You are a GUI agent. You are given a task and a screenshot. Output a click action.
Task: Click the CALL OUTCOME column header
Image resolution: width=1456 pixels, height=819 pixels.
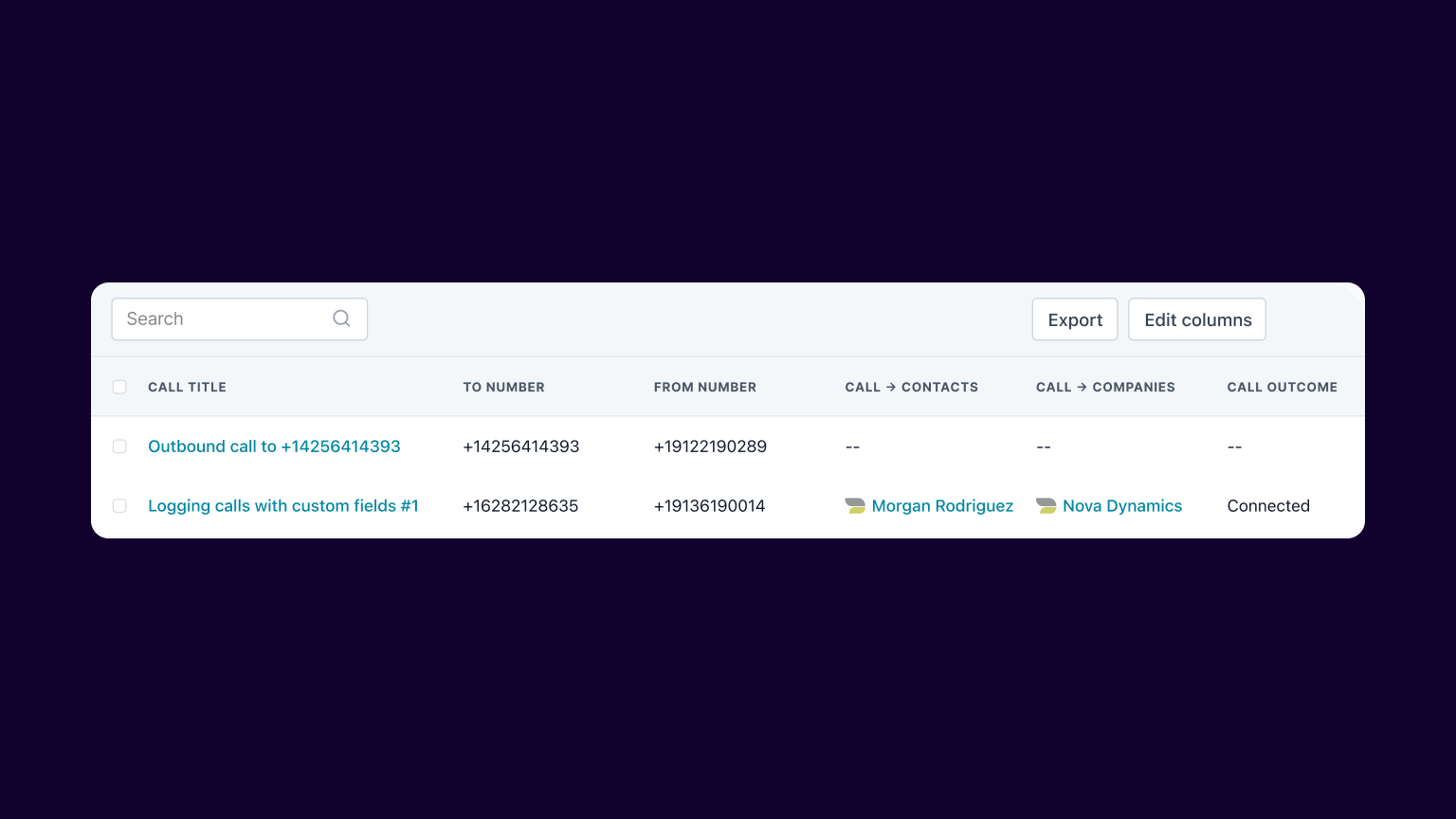coord(1282,387)
